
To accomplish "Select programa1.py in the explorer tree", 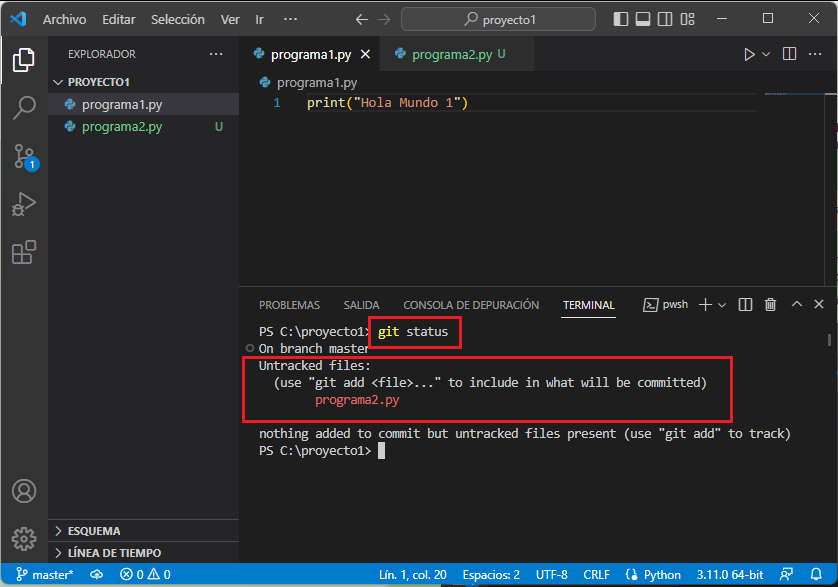I will click(143, 104).
